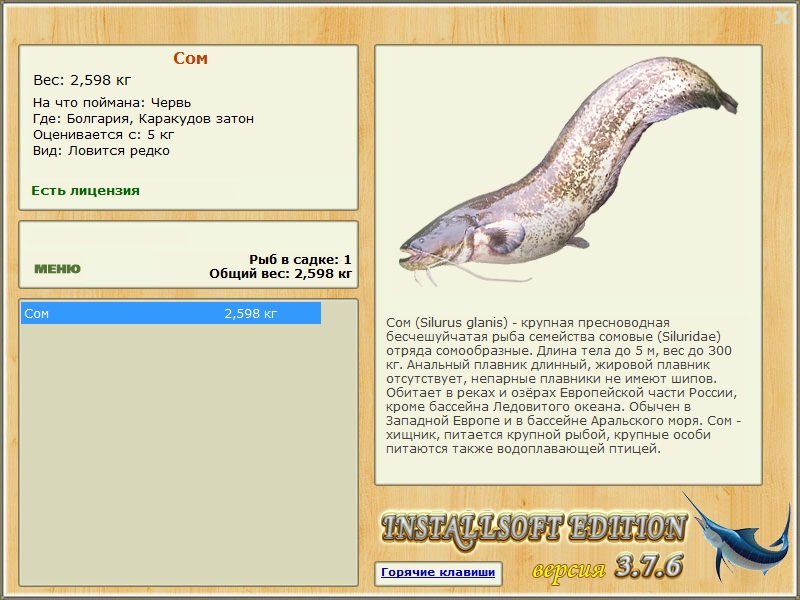Open the Горячие клавиши link

tap(438, 572)
